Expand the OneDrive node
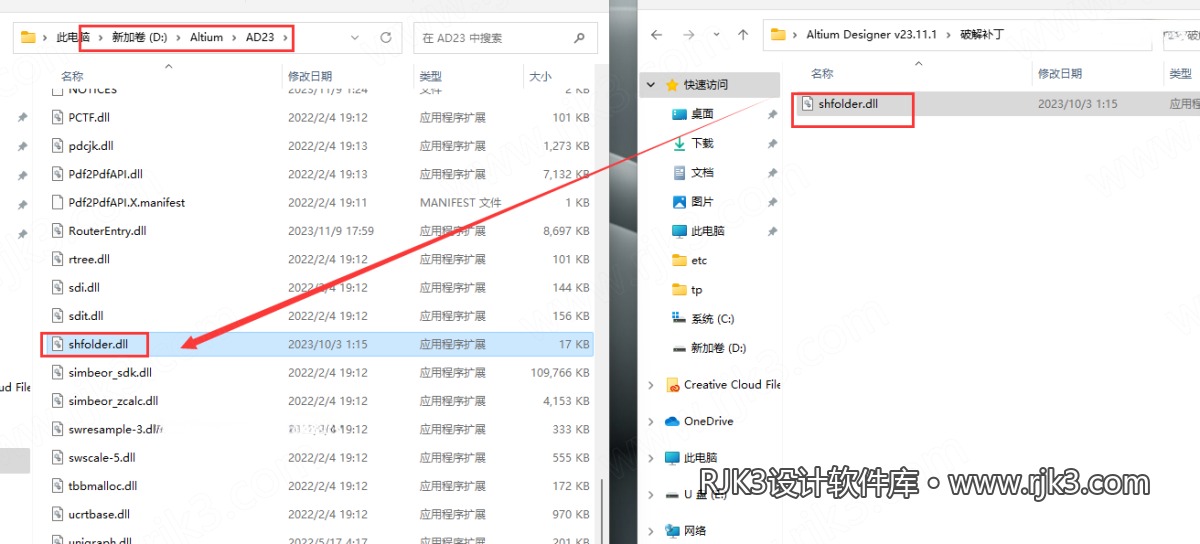1200x544 pixels. coord(651,421)
